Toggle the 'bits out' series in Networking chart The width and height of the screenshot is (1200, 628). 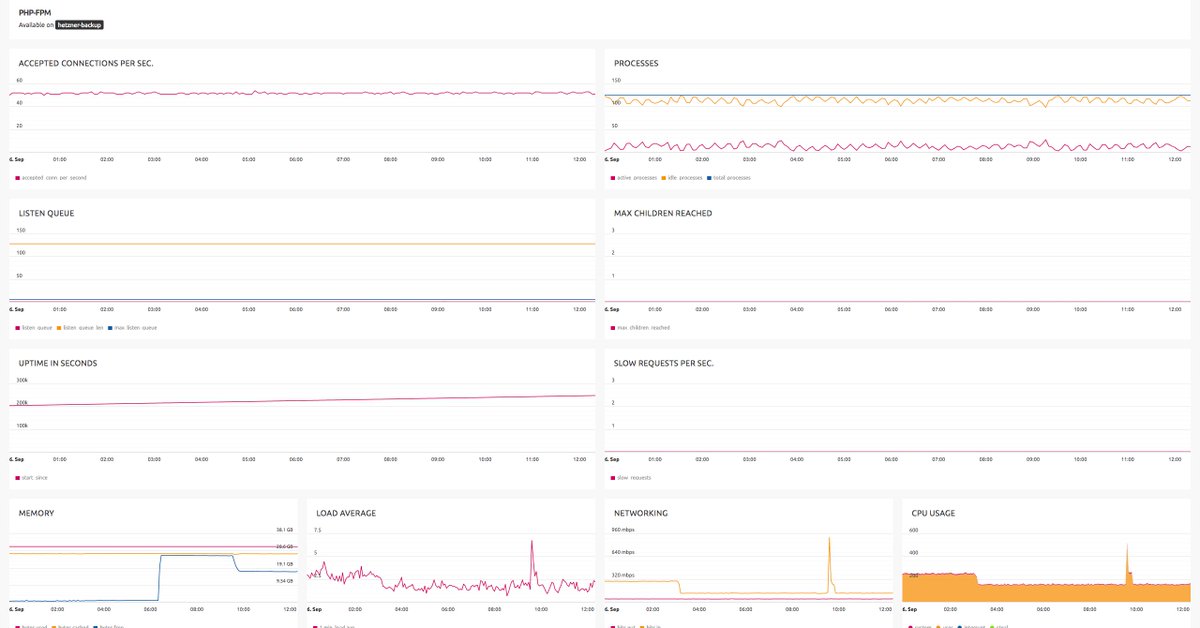pos(625,626)
